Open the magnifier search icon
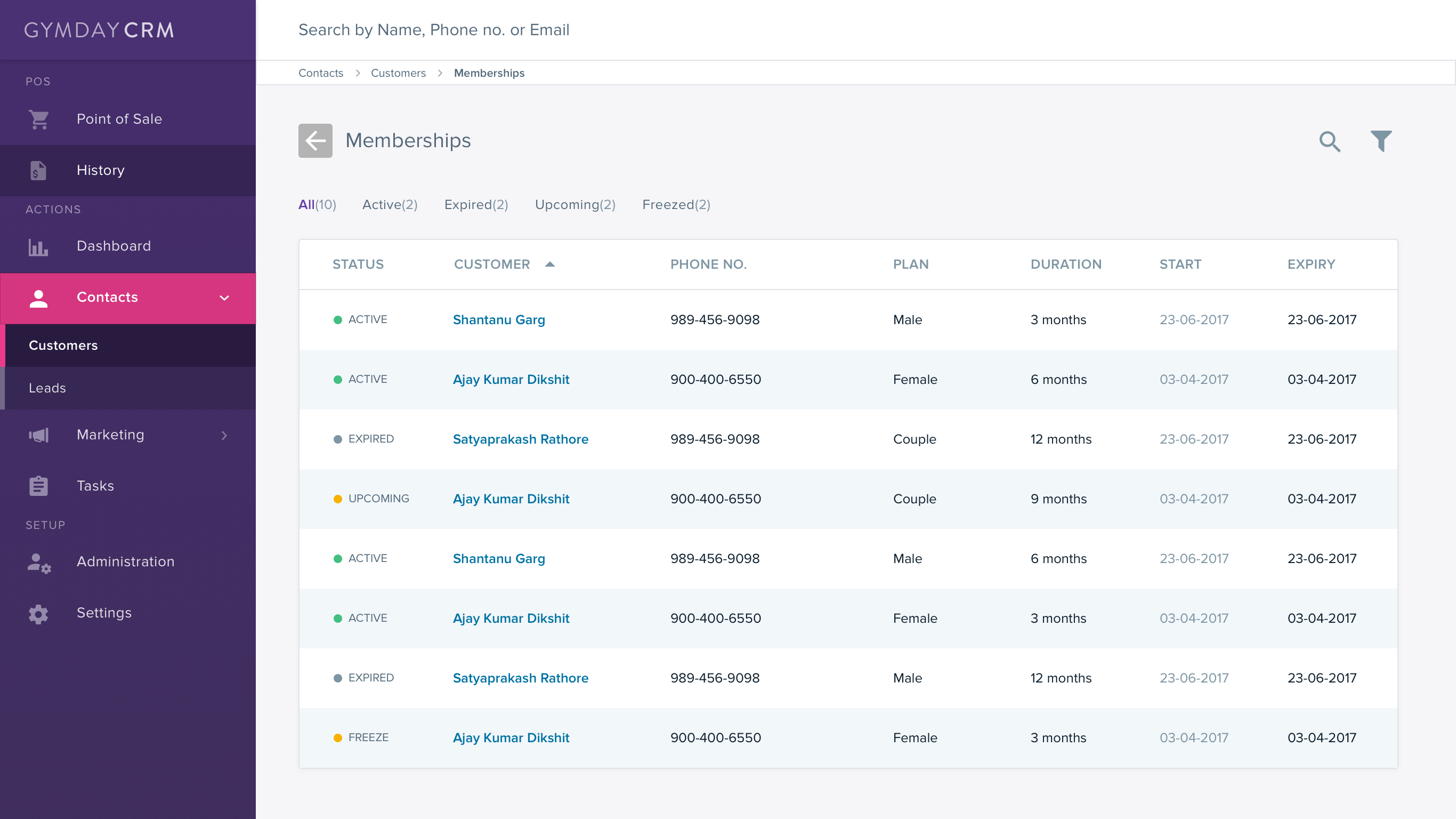The height and width of the screenshot is (819, 1456). (1329, 141)
